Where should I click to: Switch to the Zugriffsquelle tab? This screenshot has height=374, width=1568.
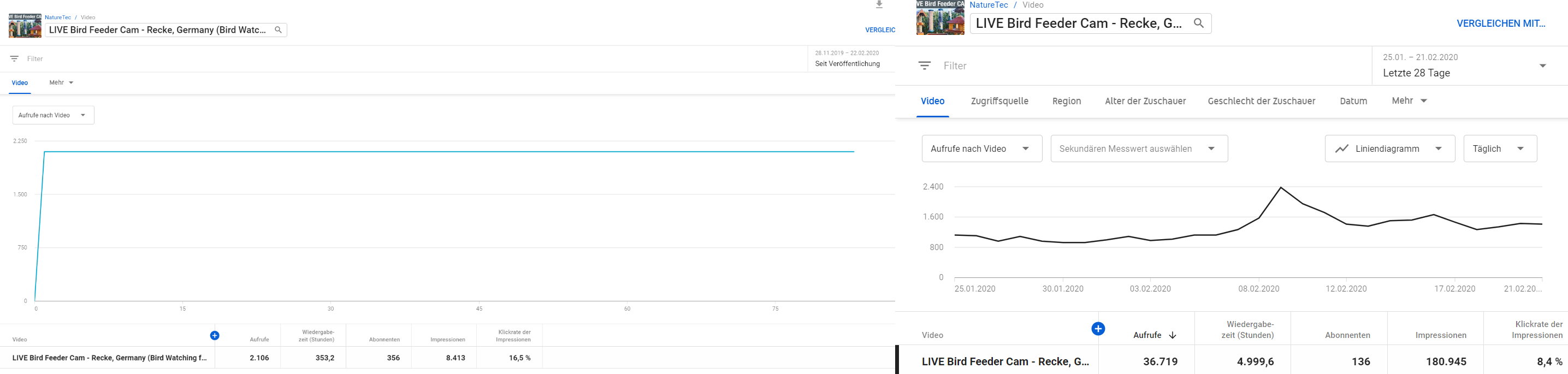(999, 102)
